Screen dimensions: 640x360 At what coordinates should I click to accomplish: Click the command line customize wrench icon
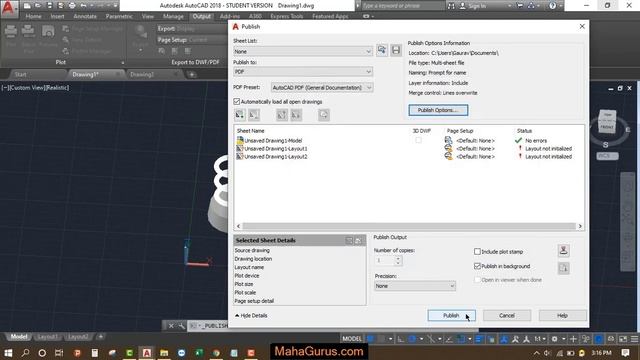pos(181,326)
